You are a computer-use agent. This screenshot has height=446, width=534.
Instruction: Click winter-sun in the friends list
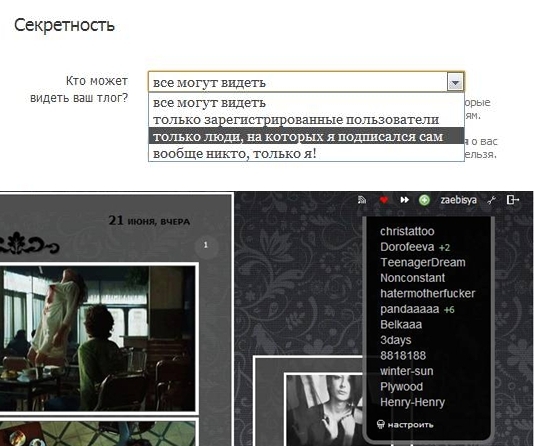tap(407, 371)
